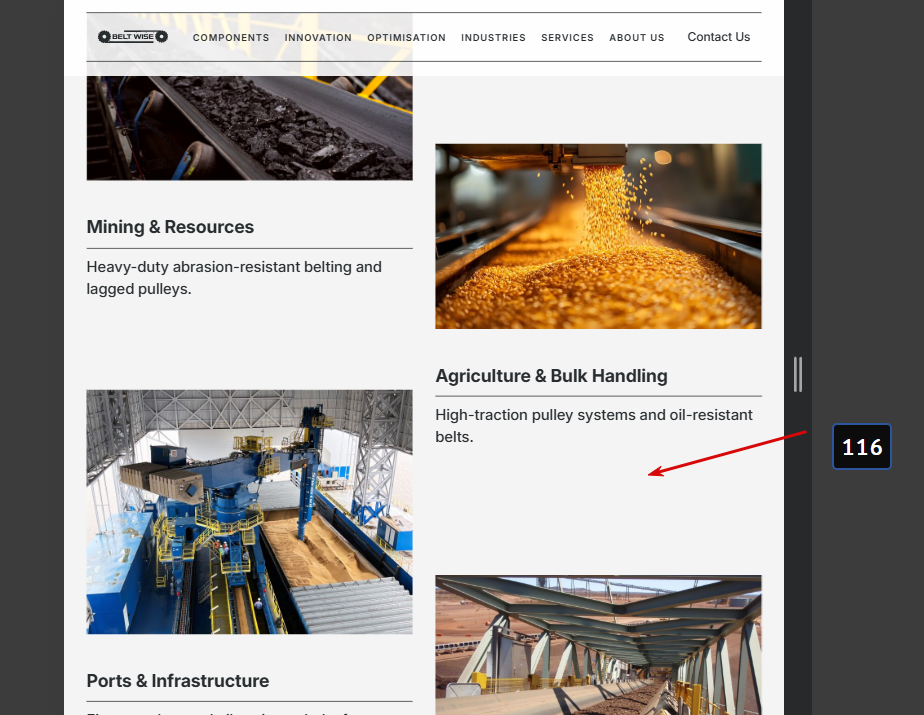This screenshot has height=715, width=924.
Task: Grab the preview pane drag handle
Action: (x=798, y=374)
